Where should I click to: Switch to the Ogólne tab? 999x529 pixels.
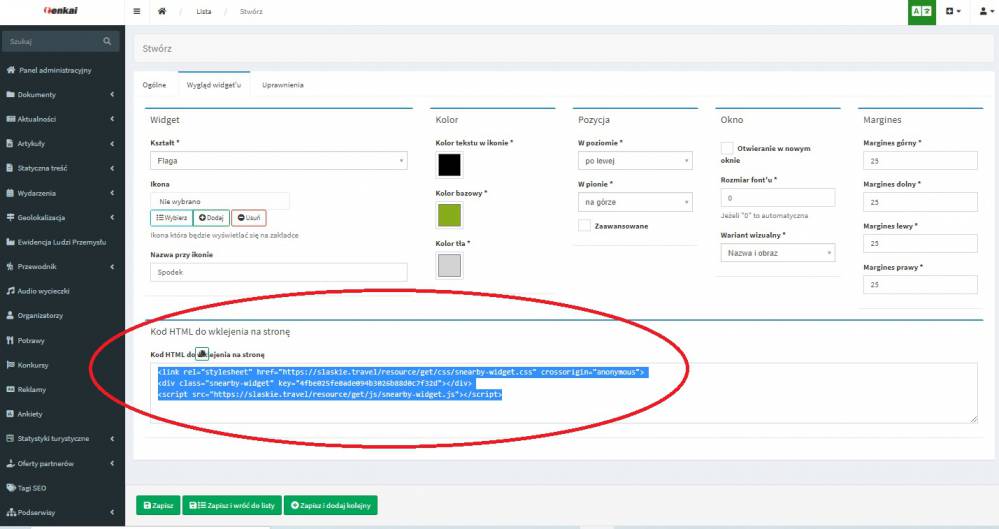[x=154, y=86]
